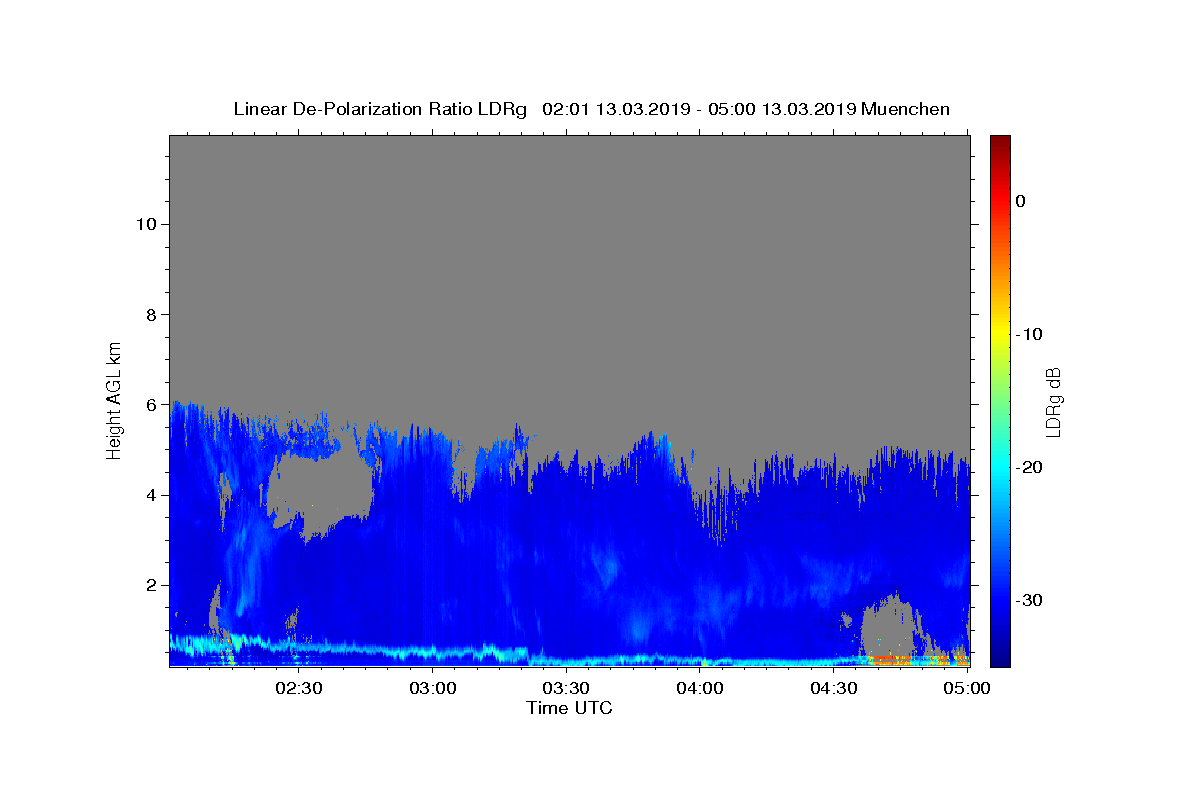This screenshot has height=800, width=1200.
Task: Click the colorbar value 0
Action: point(1021,201)
